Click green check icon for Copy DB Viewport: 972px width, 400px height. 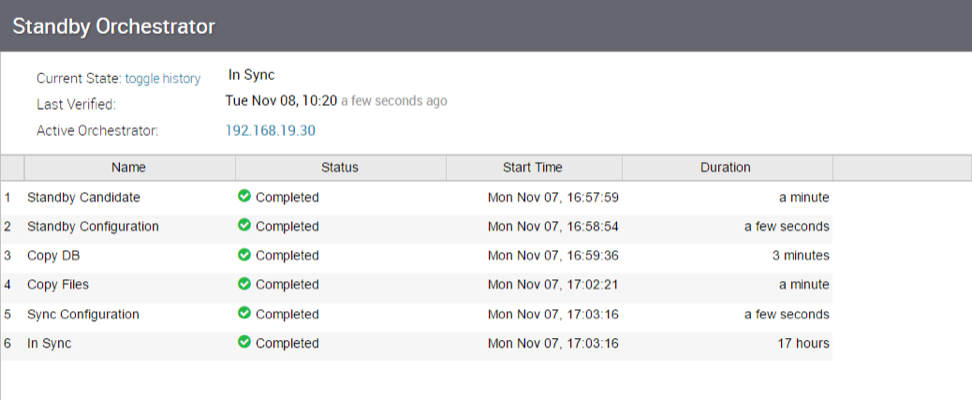244,255
